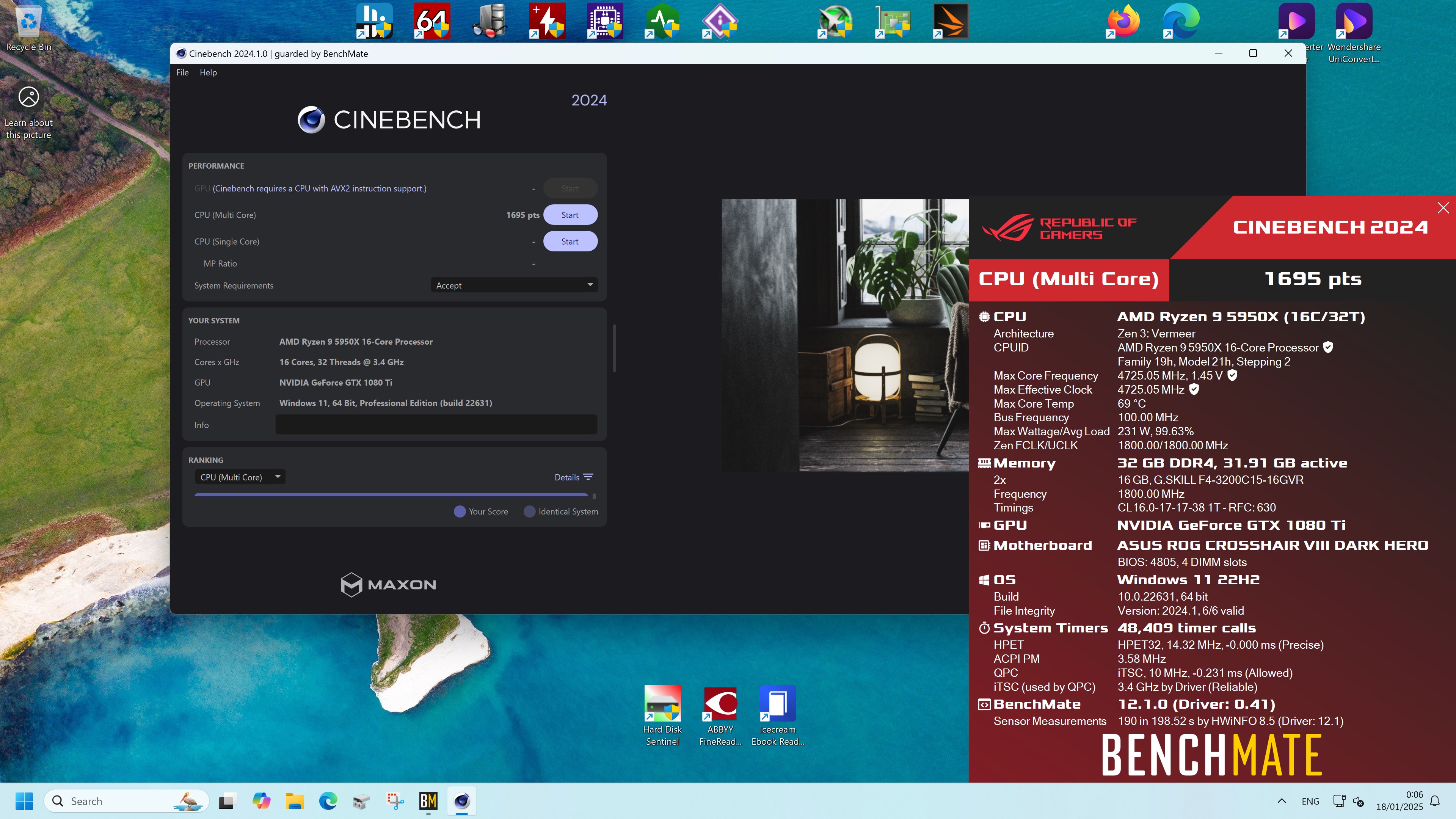Launch Firefox from the desktop
The width and height of the screenshot is (1456, 819).
tap(1123, 21)
